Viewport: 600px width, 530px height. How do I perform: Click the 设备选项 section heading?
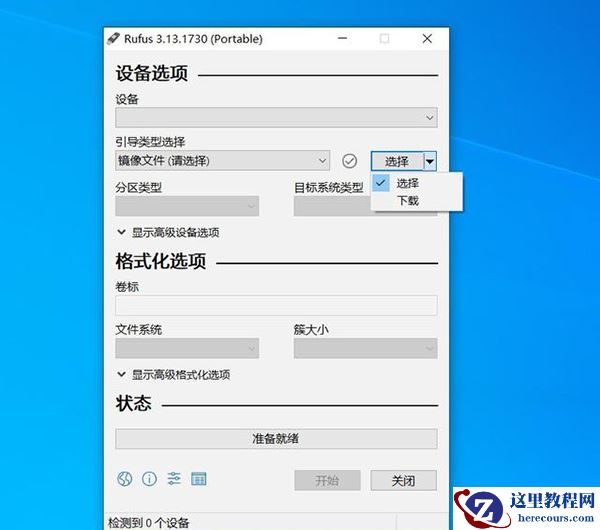point(152,73)
